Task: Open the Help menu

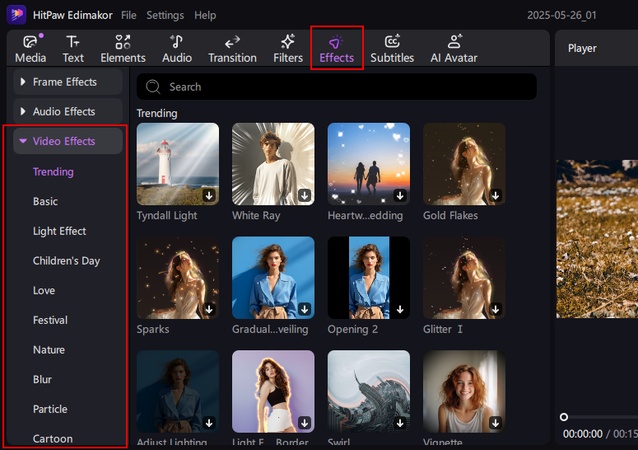Action: [x=205, y=15]
